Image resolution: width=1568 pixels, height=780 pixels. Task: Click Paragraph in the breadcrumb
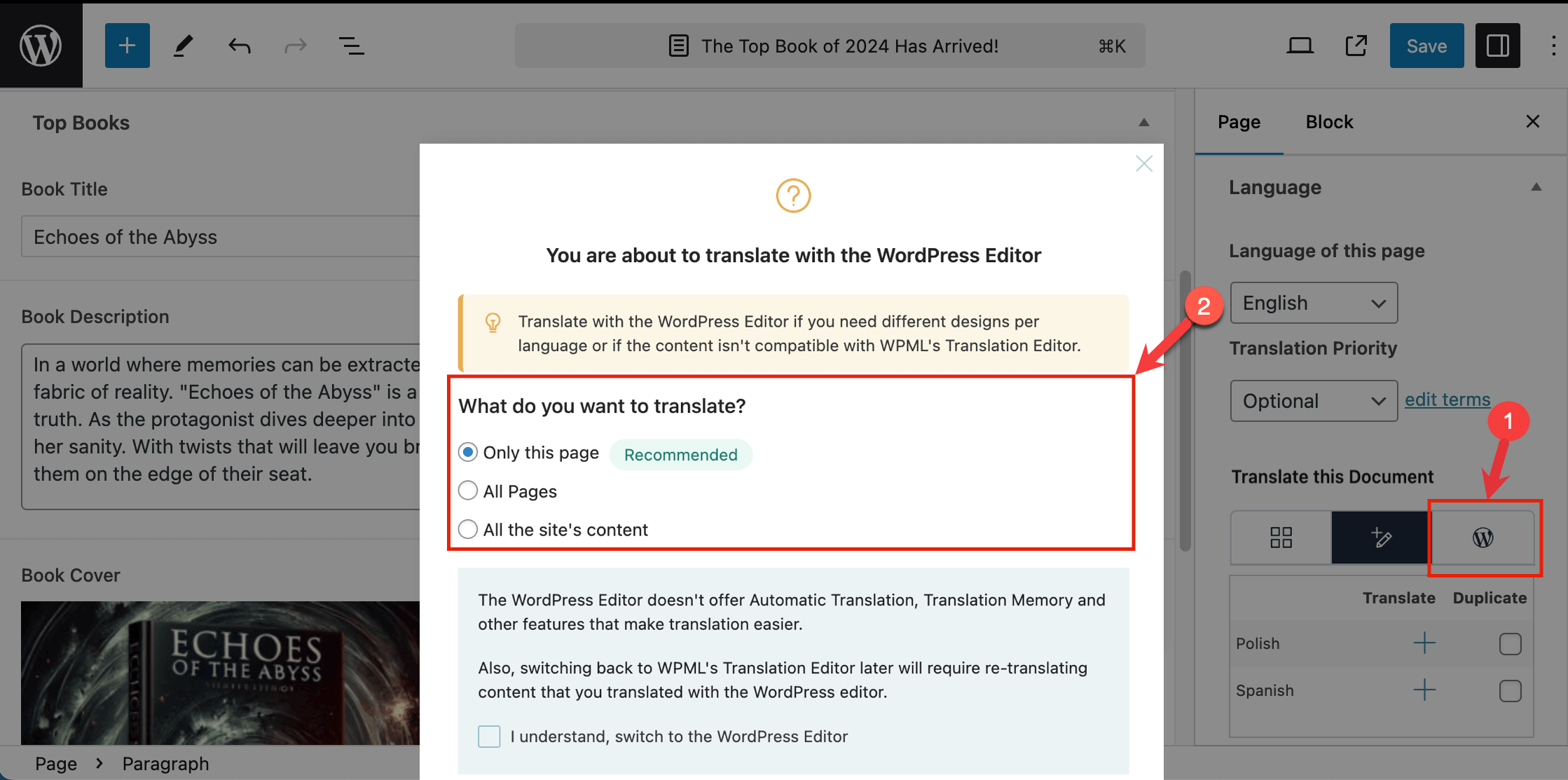point(165,763)
